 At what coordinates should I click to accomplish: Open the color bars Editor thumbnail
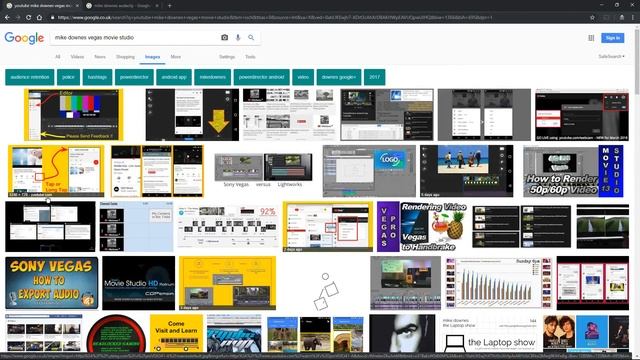pyautogui.click(x=73, y=115)
